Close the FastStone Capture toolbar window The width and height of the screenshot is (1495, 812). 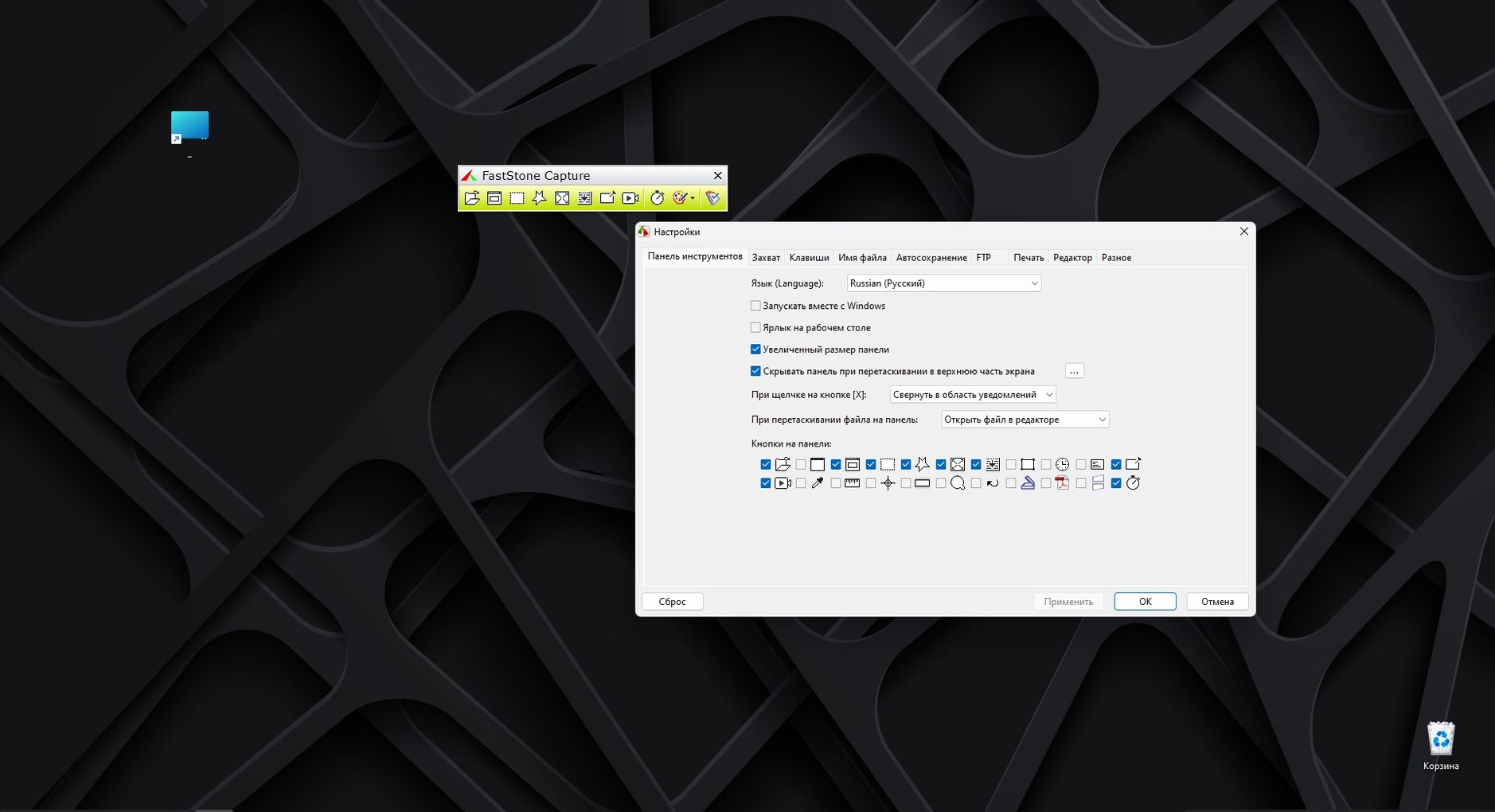coord(717,176)
